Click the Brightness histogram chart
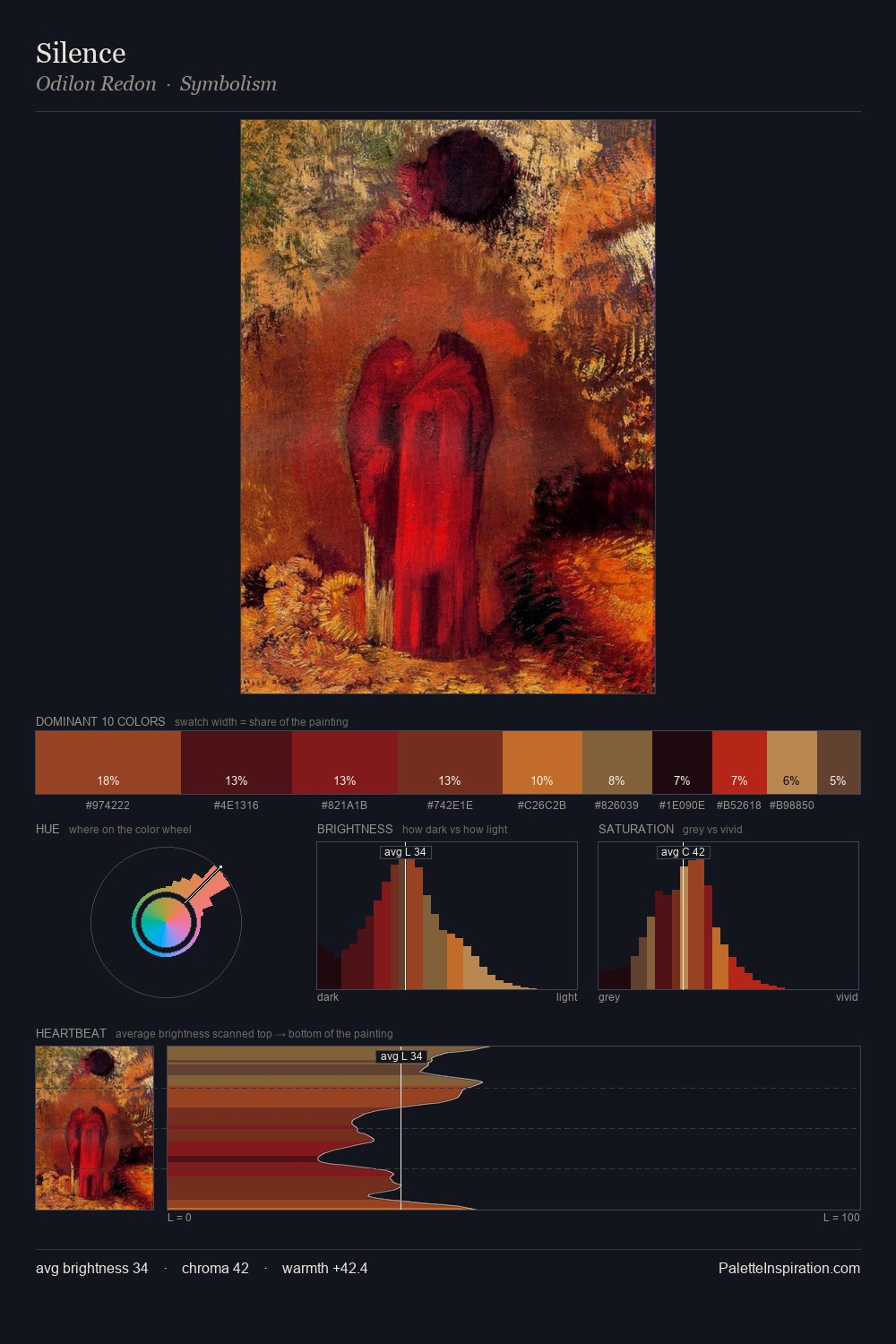 click(x=447, y=916)
